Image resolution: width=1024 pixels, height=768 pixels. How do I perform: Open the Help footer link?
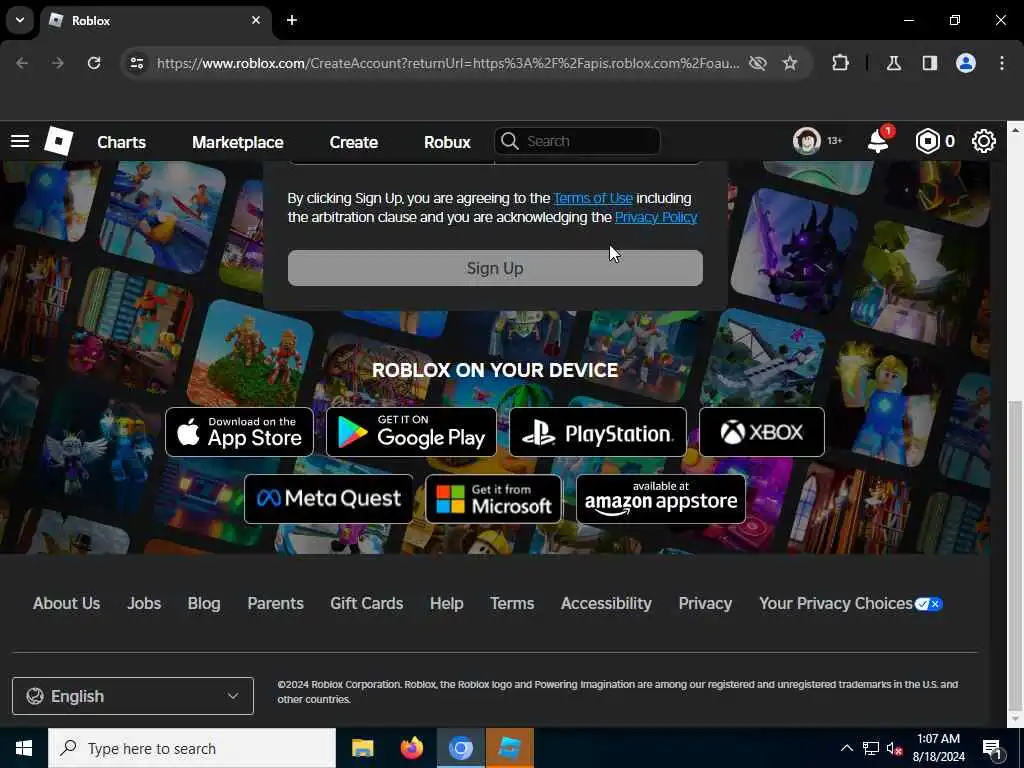pos(447,603)
